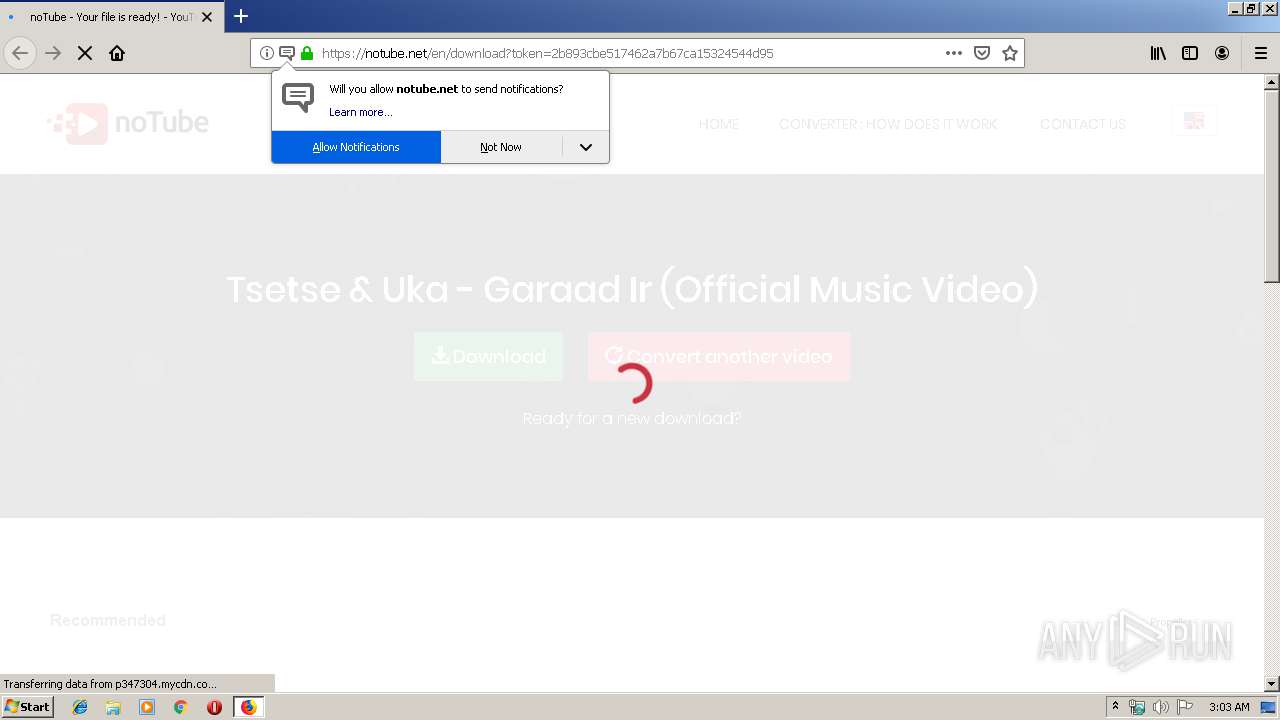
Task: Switch to Firefox taskbar button
Action: (248, 707)
